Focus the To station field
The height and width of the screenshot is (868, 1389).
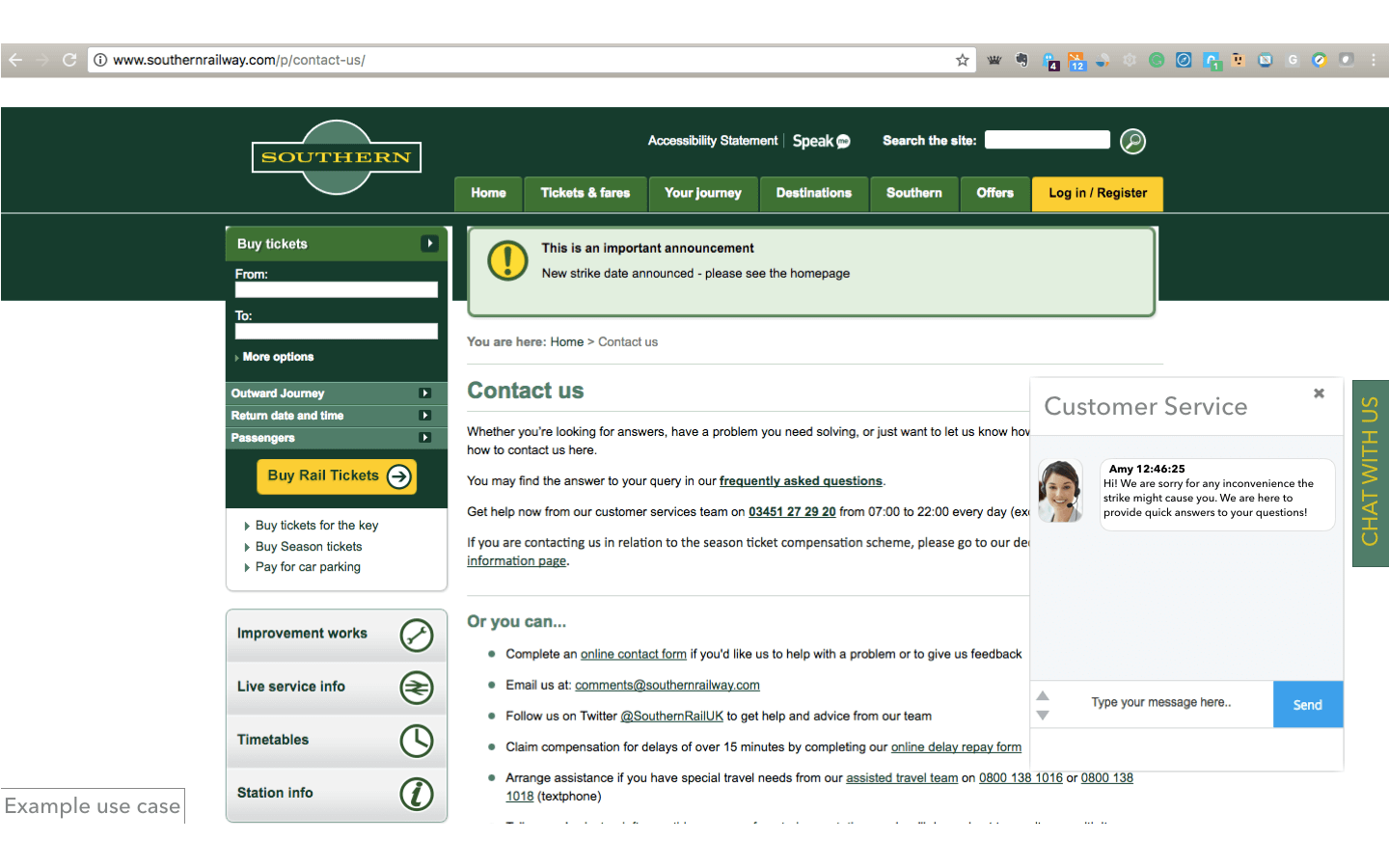(336, 331)
